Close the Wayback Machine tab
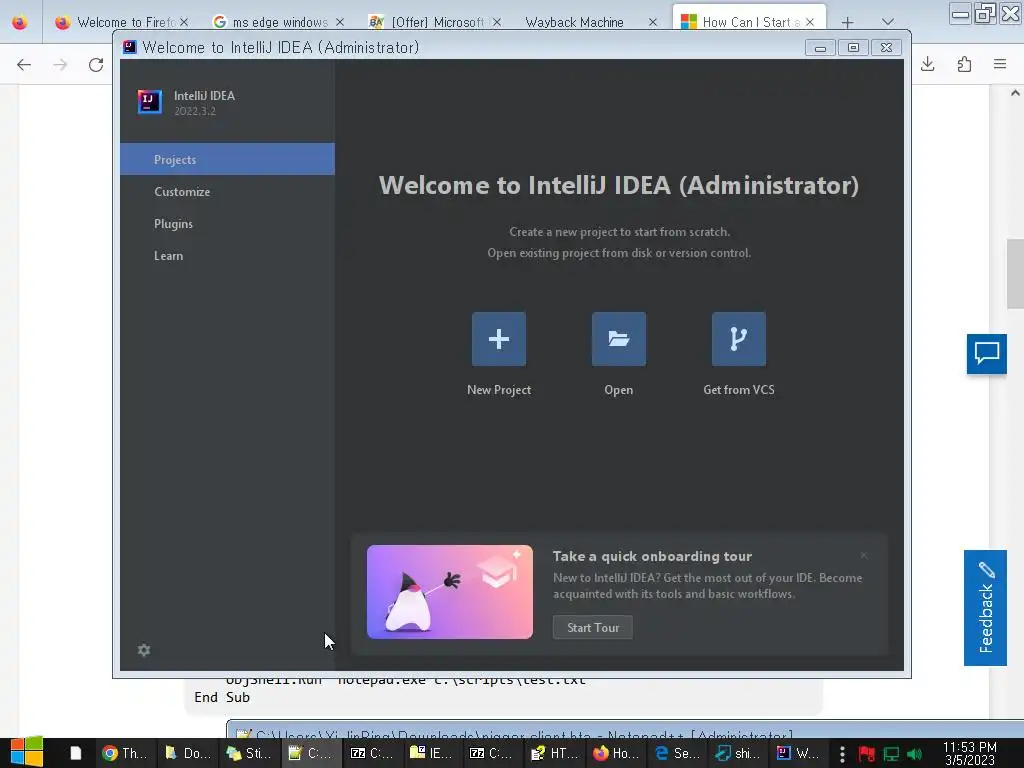 click(652, 22)
